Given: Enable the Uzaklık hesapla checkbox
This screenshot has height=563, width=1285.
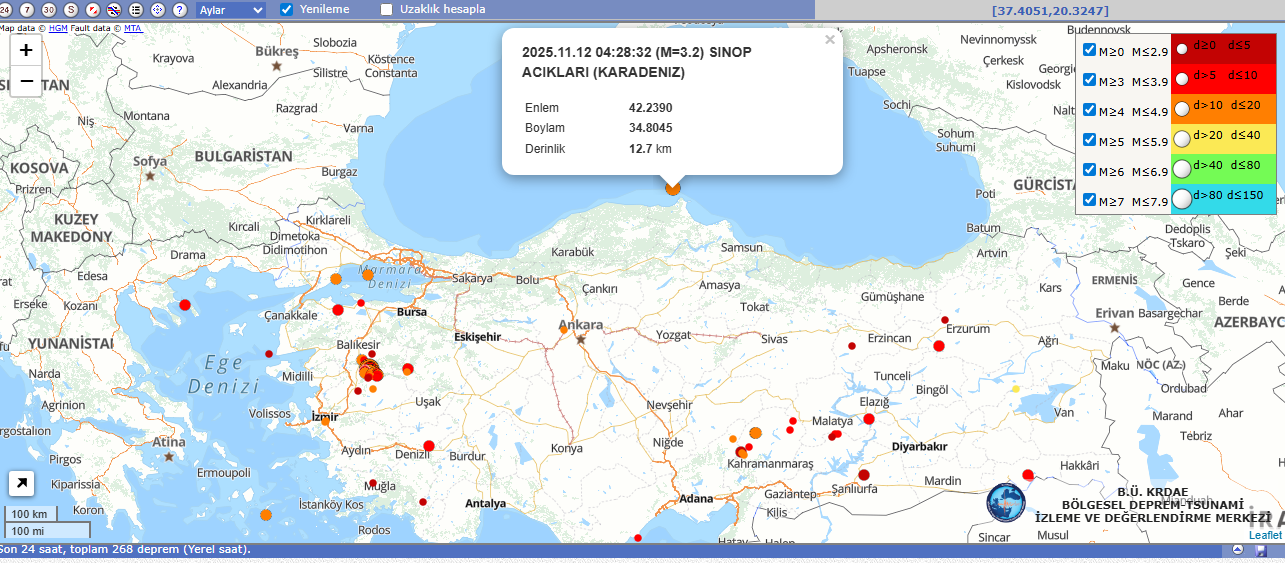Looking at the screenshot, I should (x=387, y=9).
